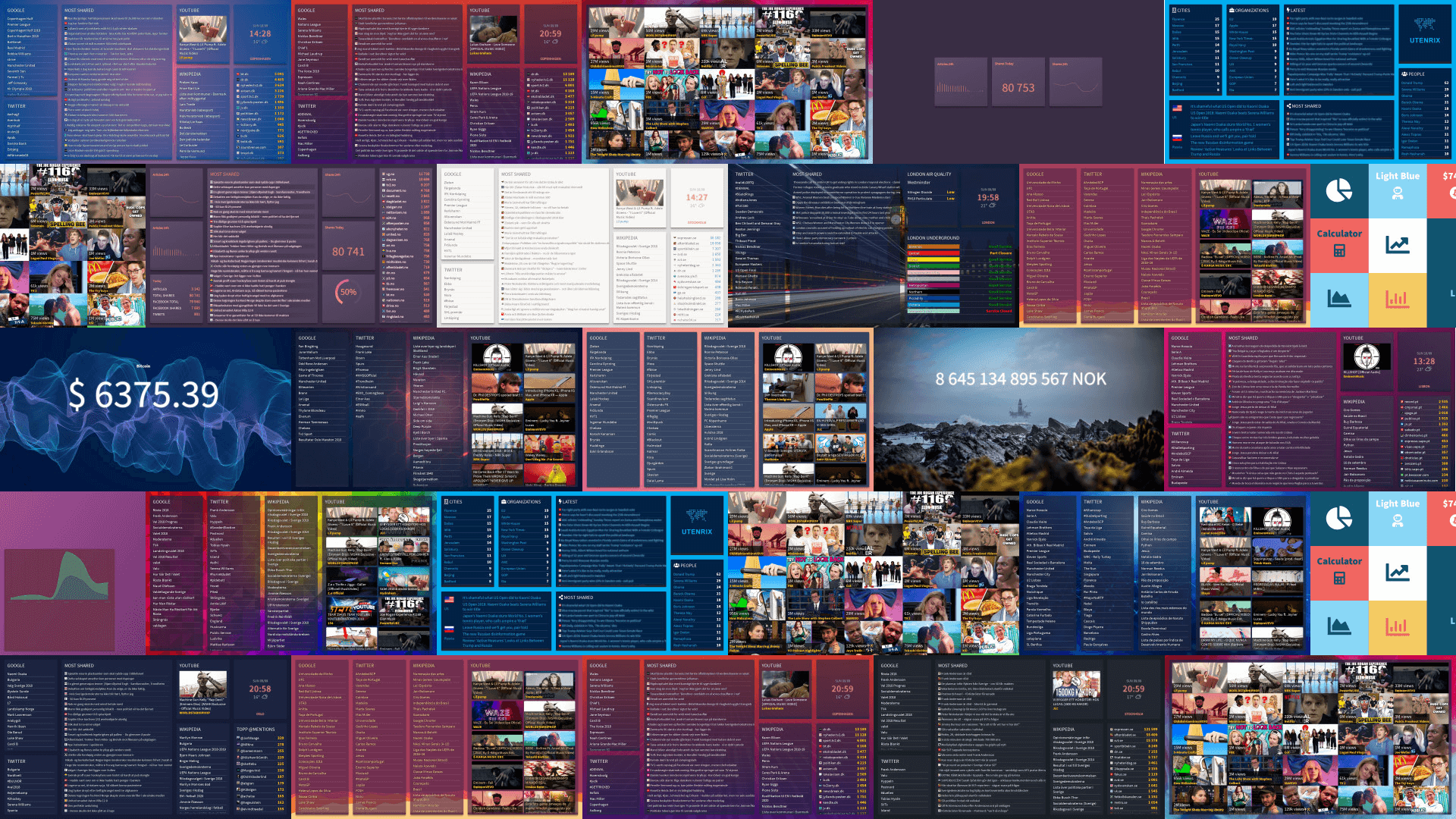Select the light blue Victoria line bar

click(934, 305)
